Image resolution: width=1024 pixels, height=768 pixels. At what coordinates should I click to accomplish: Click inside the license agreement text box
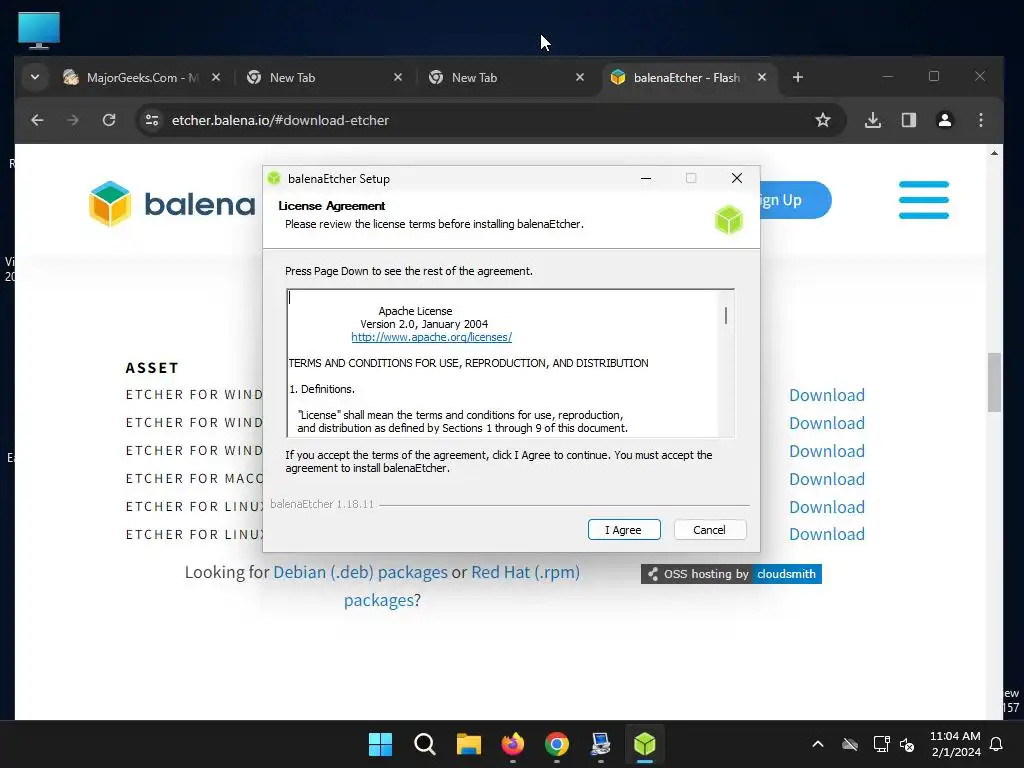click(x=503, y=363)
